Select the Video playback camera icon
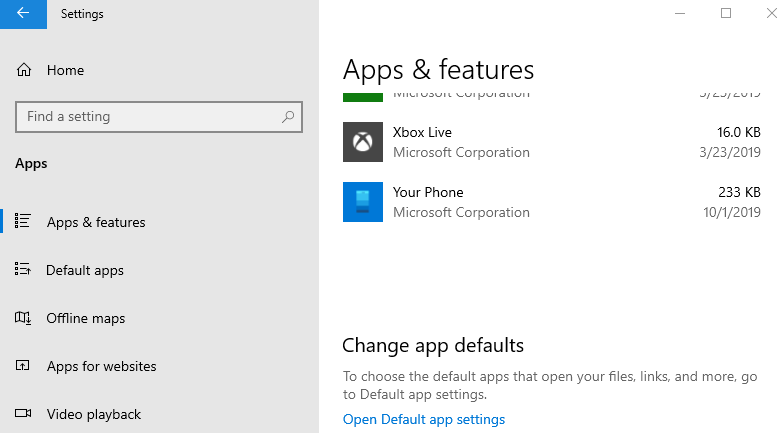The width and height of the screenshot is (783, 433). click(x=22, y=413)
